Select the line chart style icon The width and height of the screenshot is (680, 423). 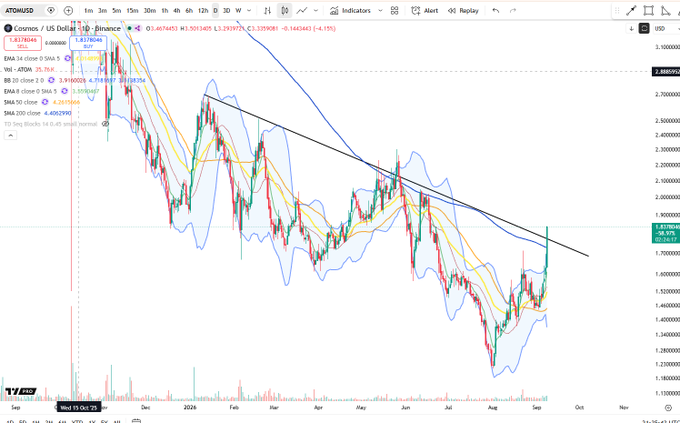pyautogui.click(x=302, y=10)
